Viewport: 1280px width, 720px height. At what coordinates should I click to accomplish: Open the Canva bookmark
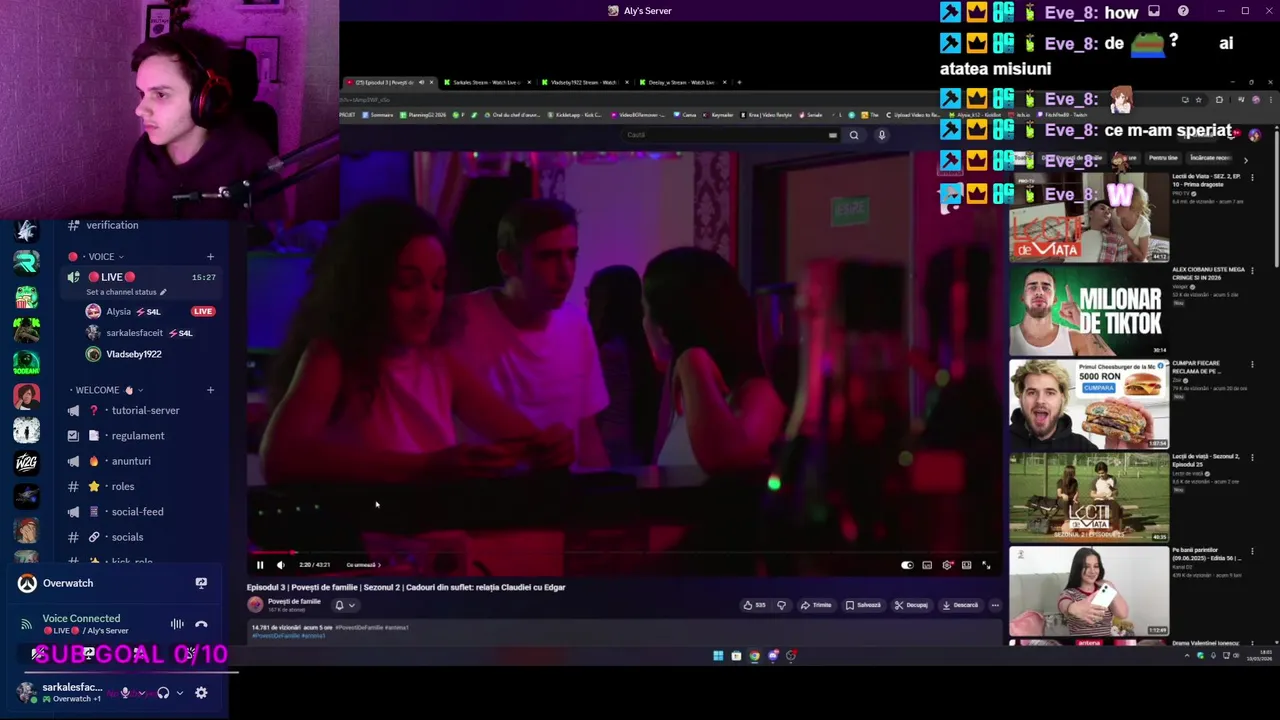point(686,115)
